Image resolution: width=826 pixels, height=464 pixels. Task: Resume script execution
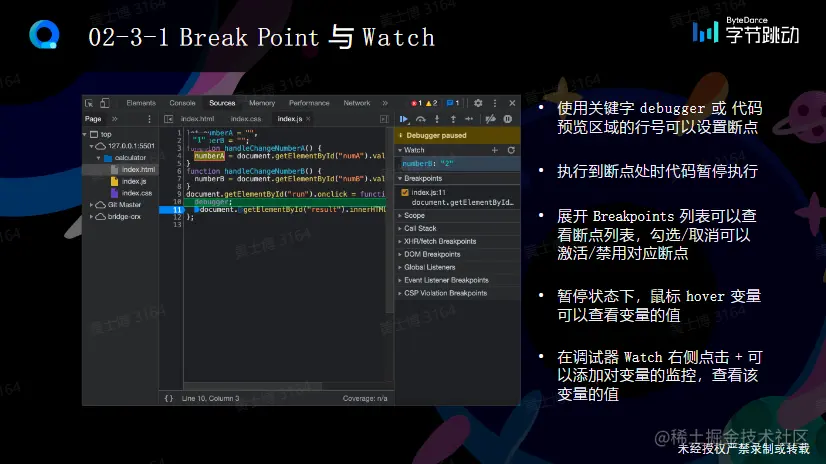(404, 119)
